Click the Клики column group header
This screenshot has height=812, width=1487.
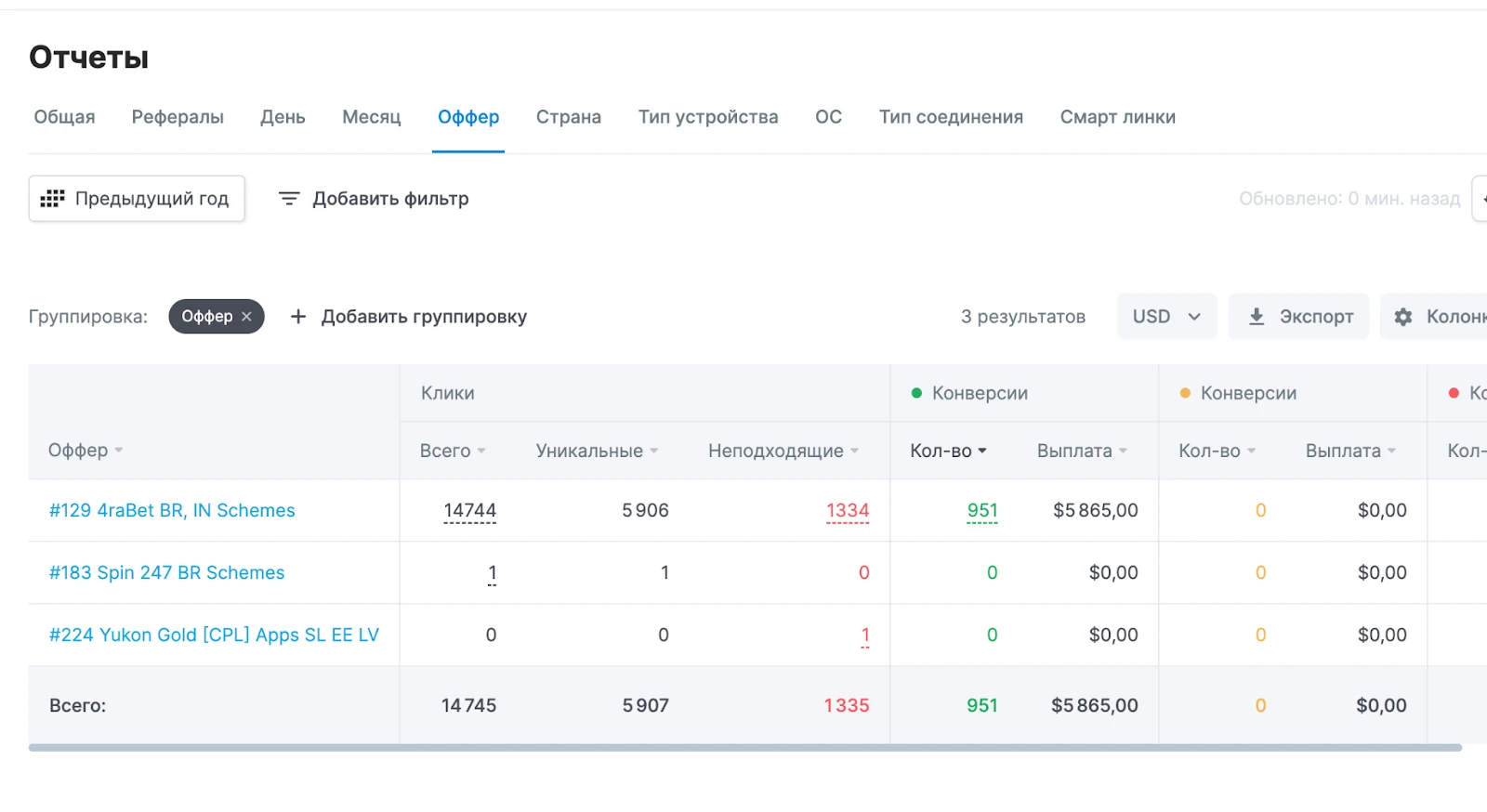click(x=447, y=393)
